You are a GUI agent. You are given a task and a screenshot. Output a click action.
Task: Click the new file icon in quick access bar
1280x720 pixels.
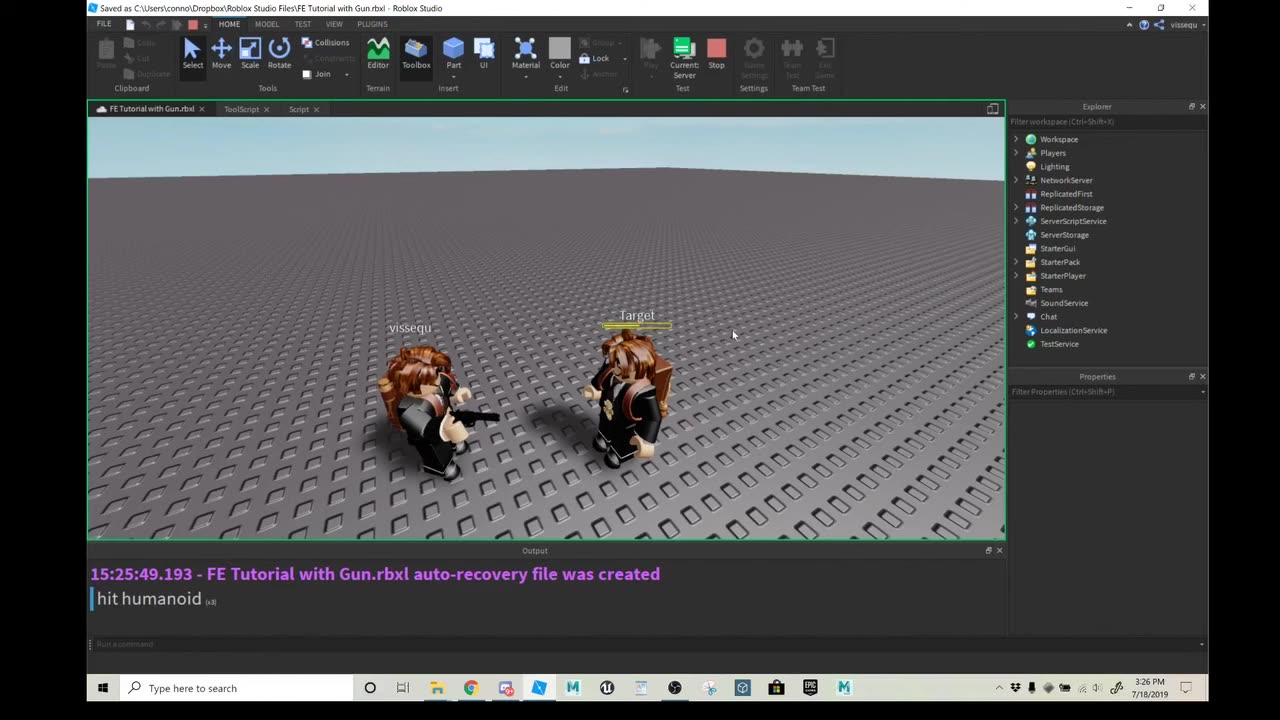130,24
